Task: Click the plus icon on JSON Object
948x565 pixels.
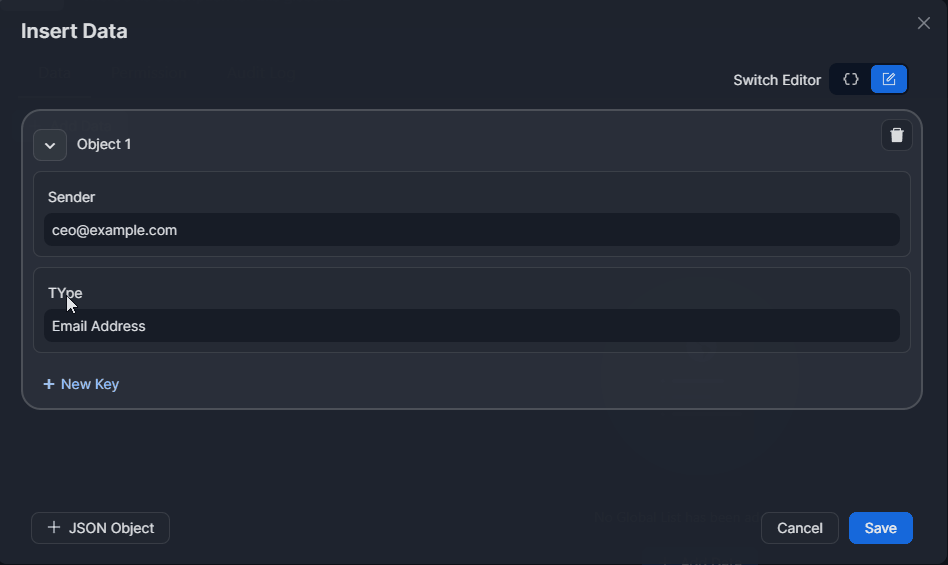Action: click(54, 528)
